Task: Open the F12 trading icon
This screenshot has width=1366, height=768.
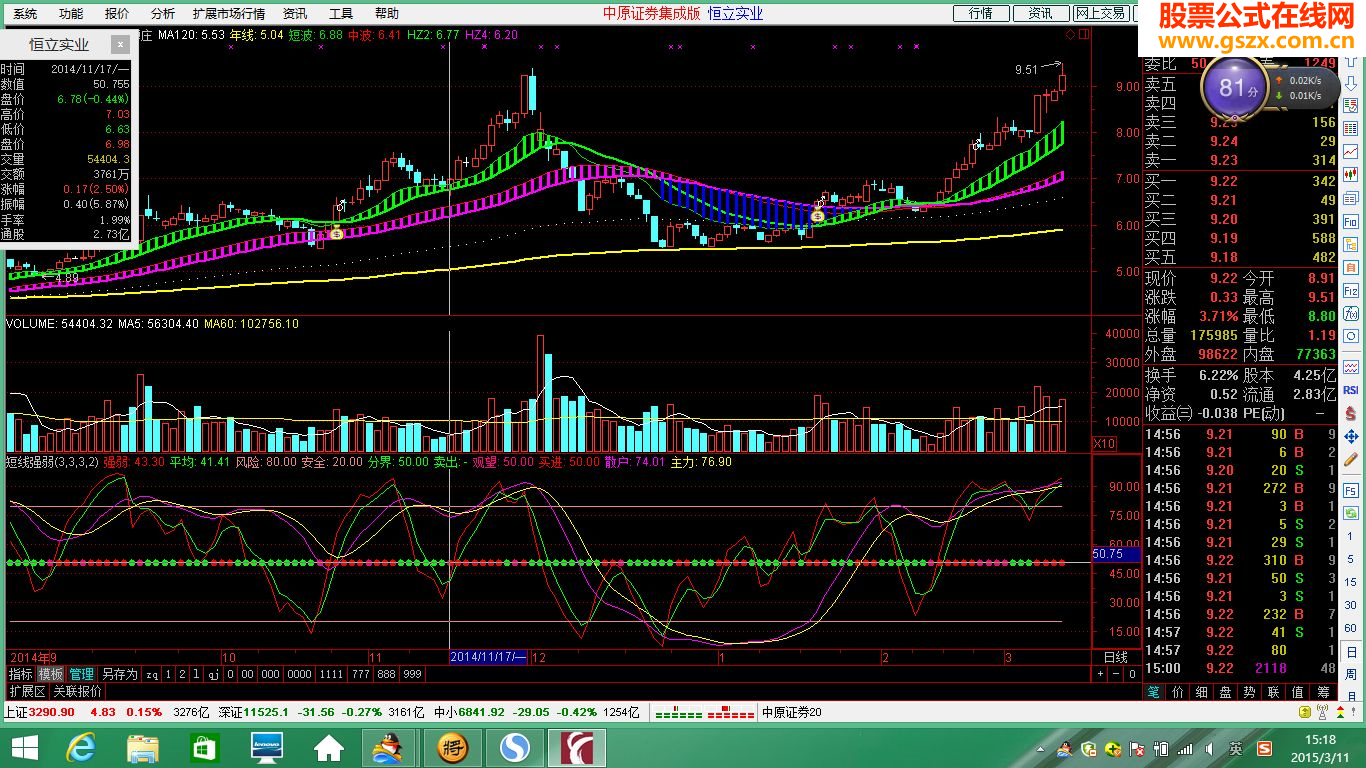Action: tap(1352, 290)
